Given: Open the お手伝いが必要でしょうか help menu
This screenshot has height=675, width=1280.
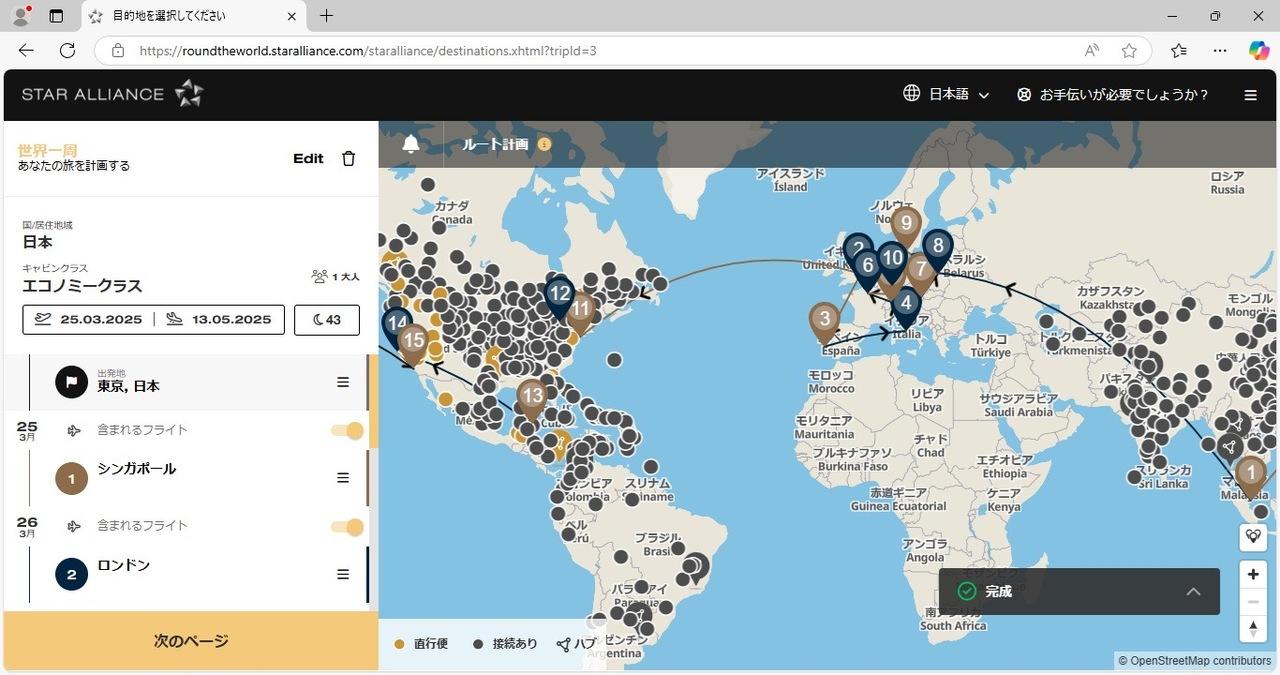Looking at the screenshot, I should tap(1112, 94).
